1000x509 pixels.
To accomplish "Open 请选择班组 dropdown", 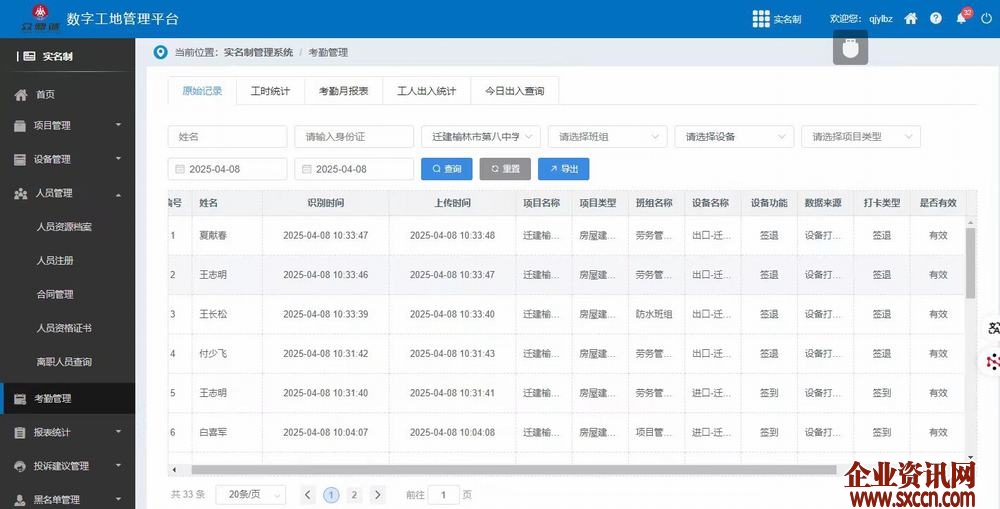I will pos(608,136).
